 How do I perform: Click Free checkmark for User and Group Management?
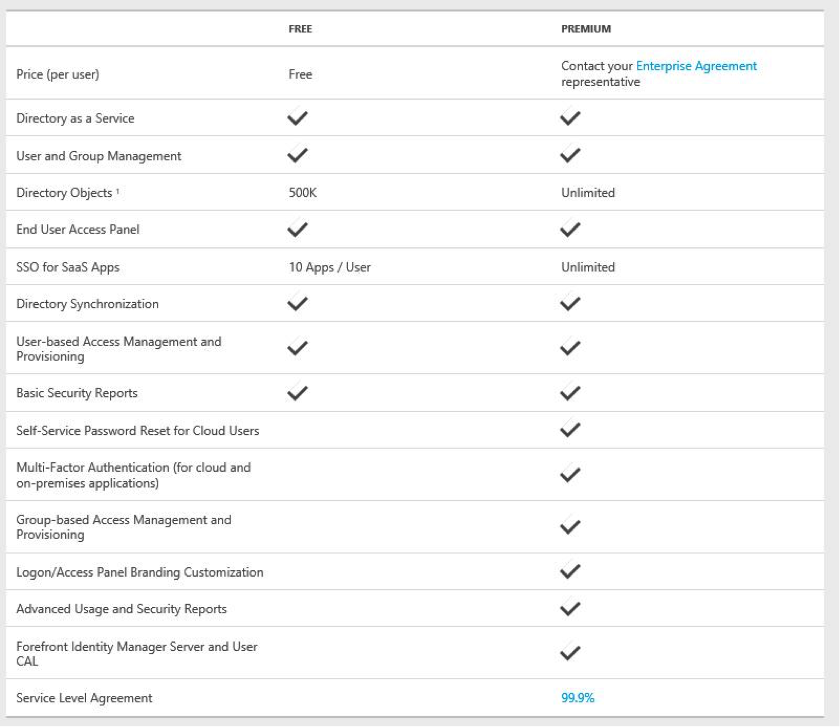[x=298, y=155]
